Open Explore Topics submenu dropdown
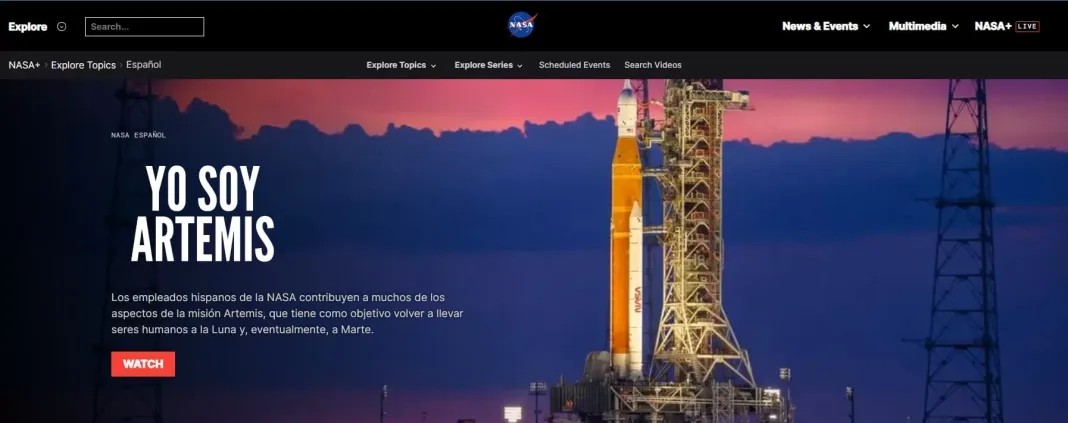1068x423 pixels. click(x=401, y=65)
